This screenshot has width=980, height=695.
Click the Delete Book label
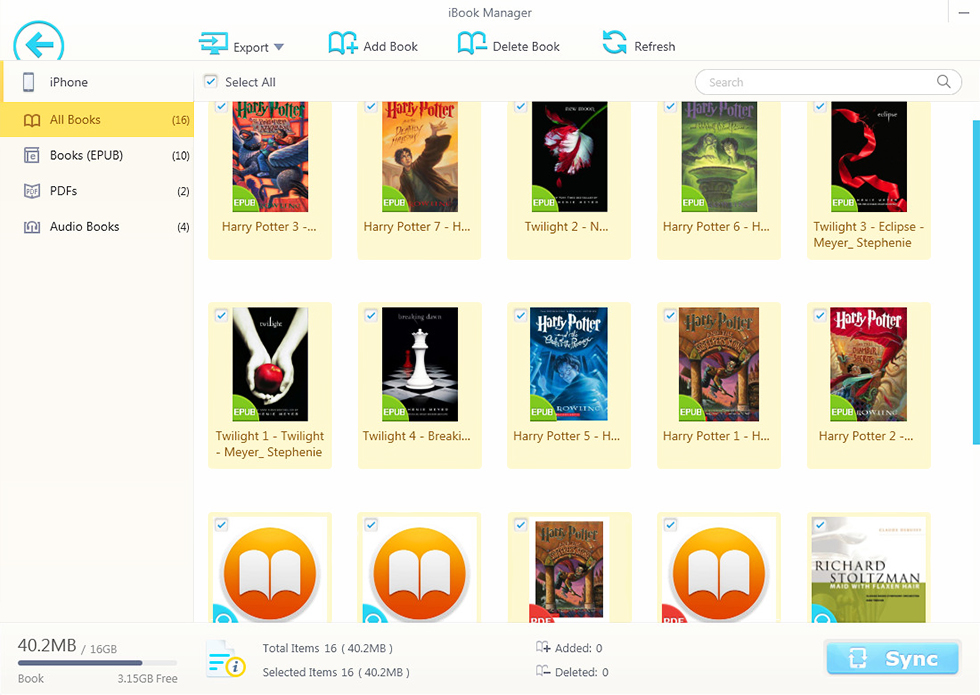526,47
